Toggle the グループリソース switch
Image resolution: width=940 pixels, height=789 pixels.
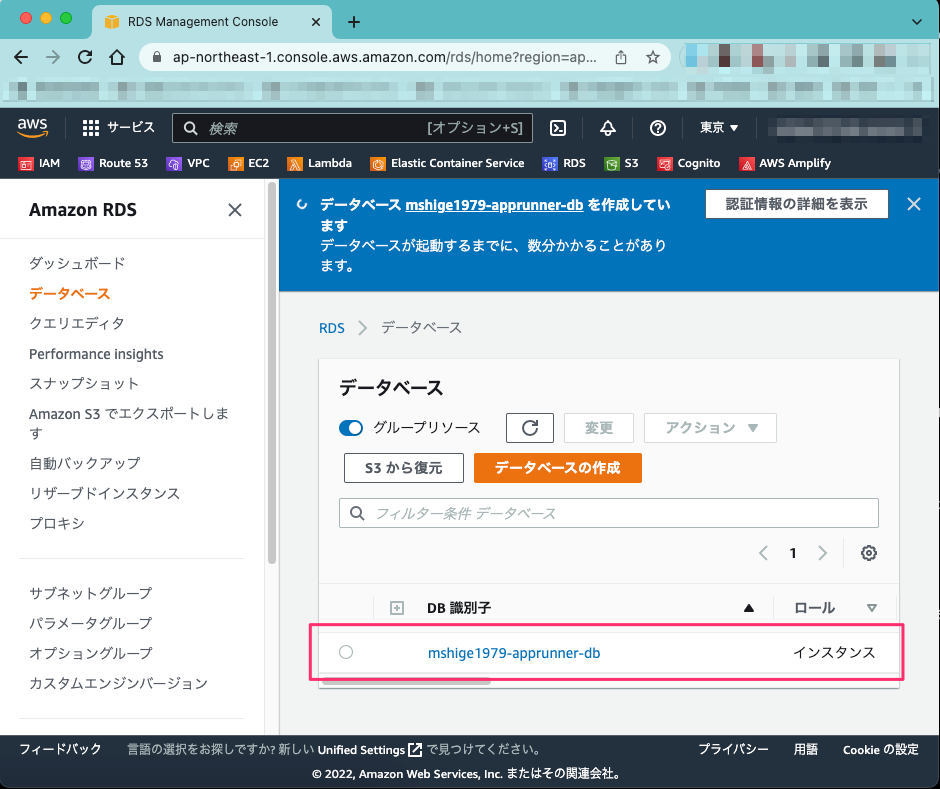351,428
